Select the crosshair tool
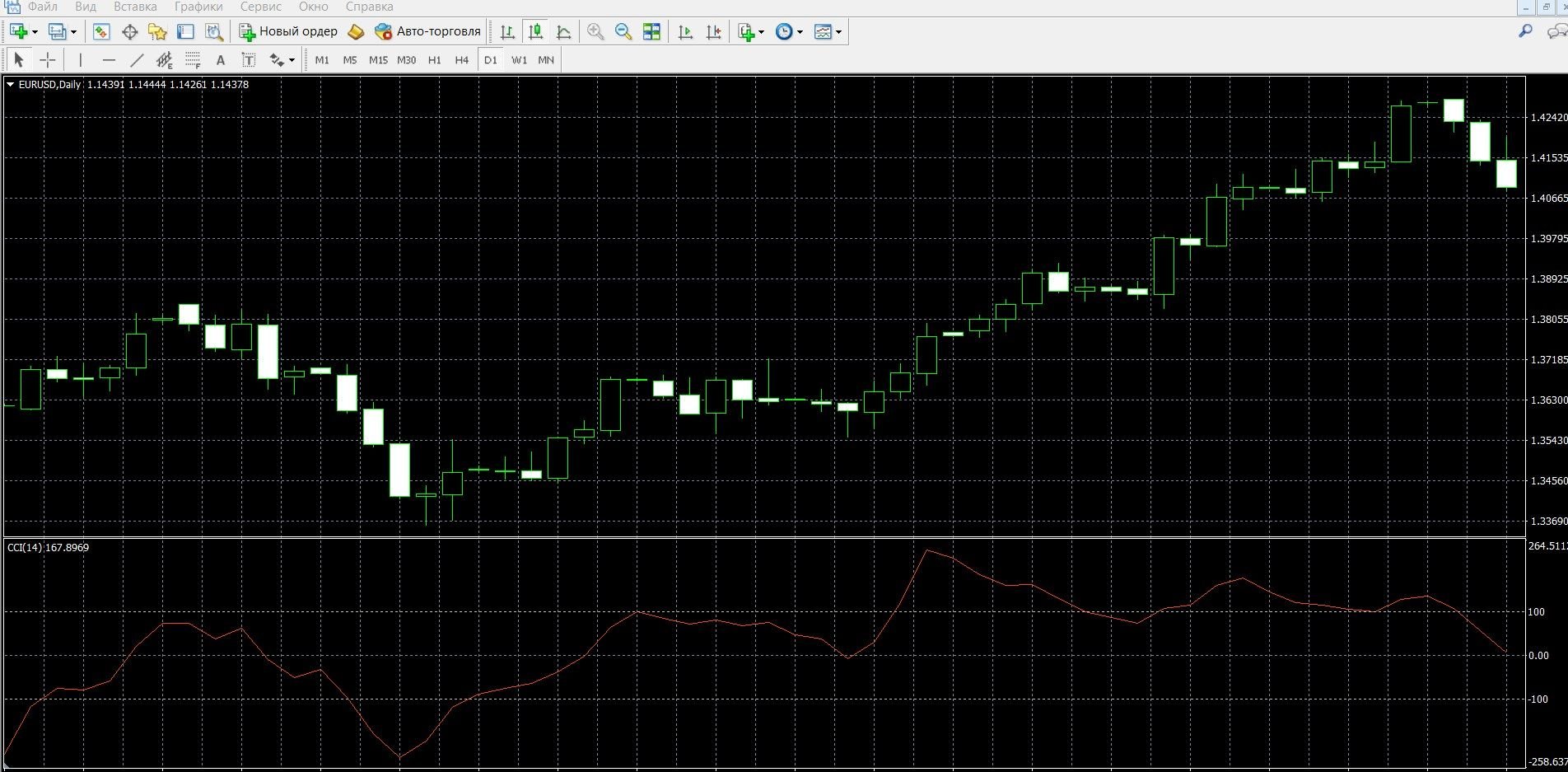The height and width of the screenshot is (772, 1568). click(x=48, y=60)
